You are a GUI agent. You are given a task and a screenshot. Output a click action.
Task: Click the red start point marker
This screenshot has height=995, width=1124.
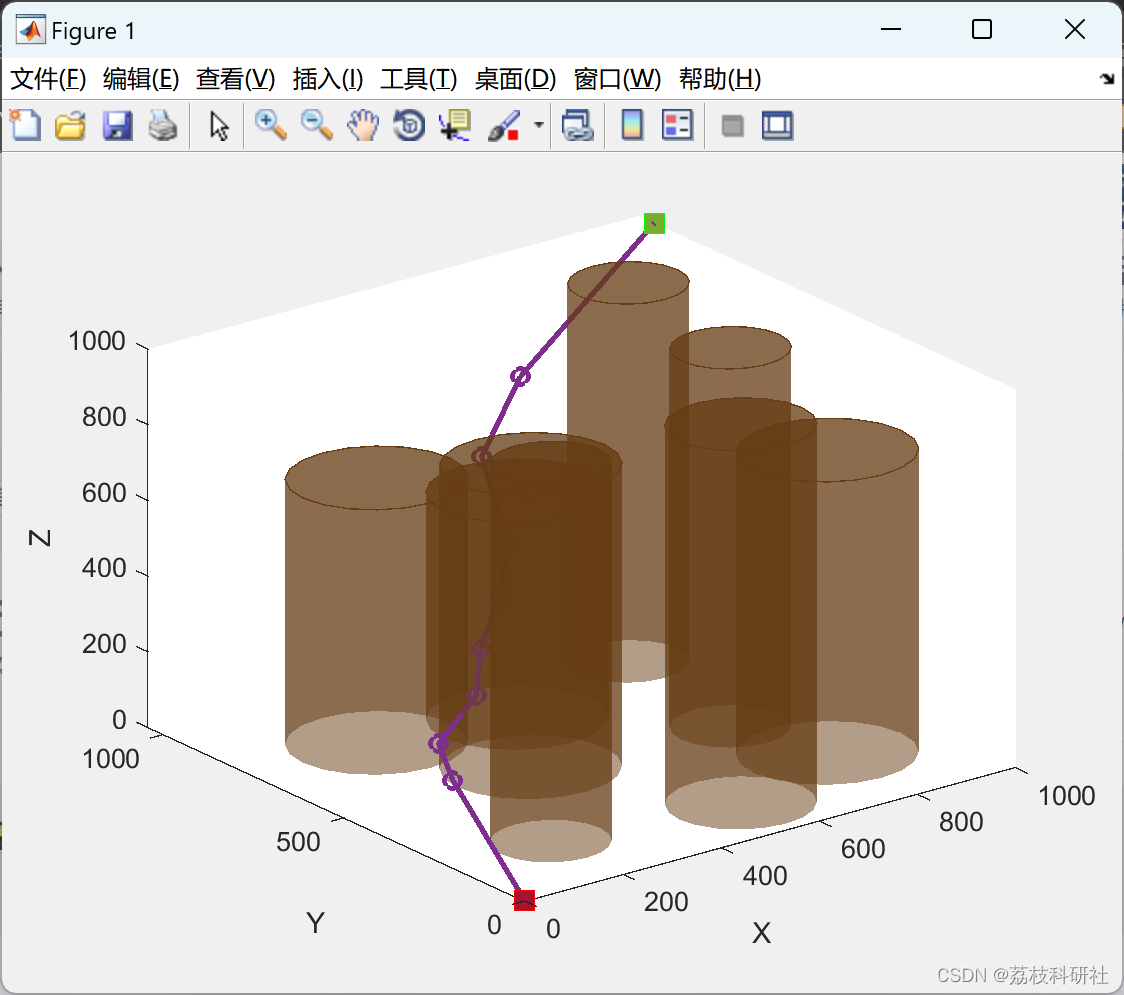click(525, 900)
